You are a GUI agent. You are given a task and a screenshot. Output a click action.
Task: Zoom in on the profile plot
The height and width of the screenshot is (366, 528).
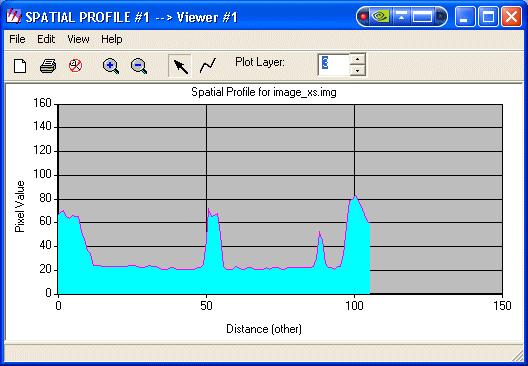(x=111, y=66)
